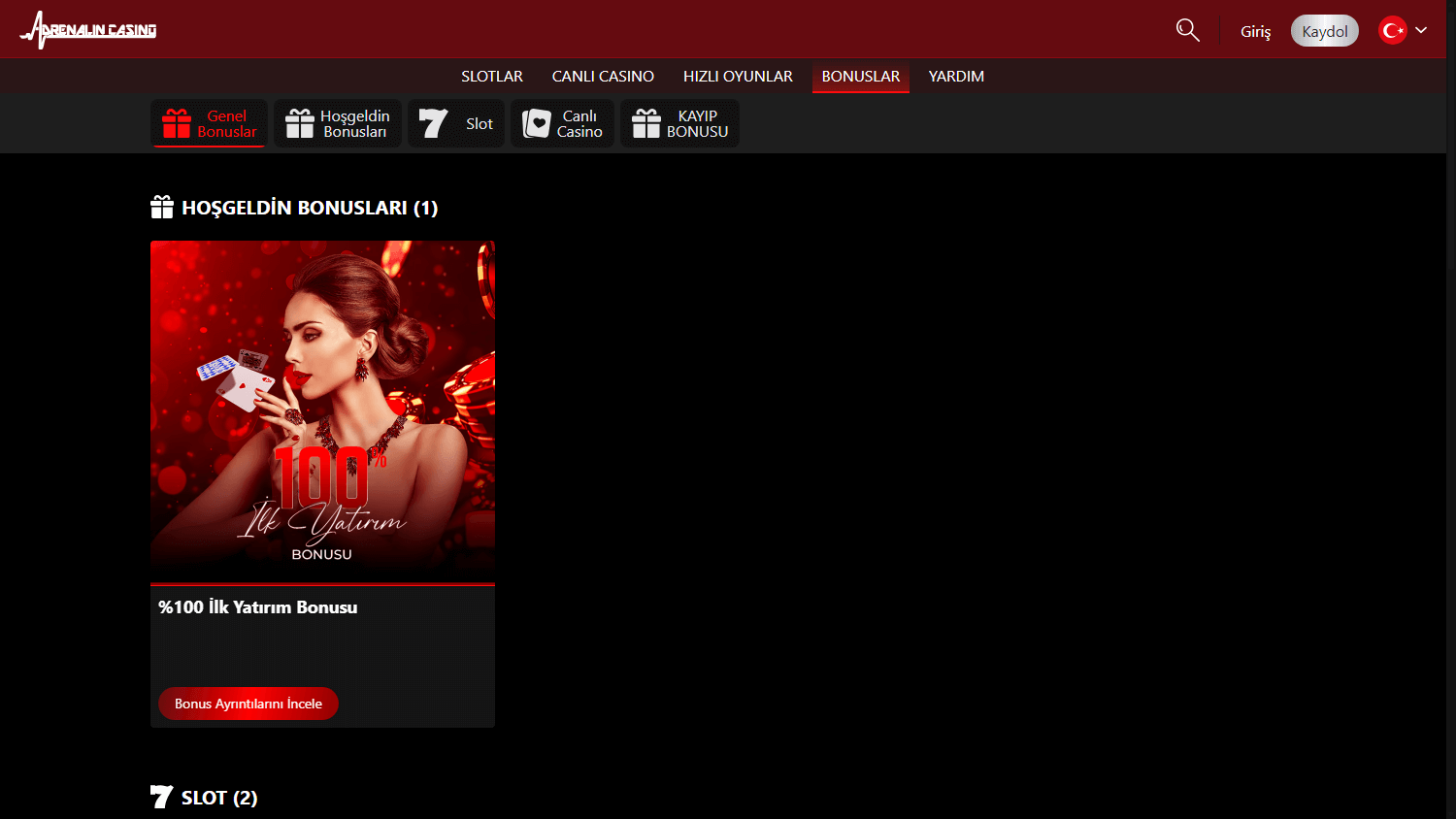Image resolution: width=1456 pixels, height=819 pixels.
Task: Open the CANLI CASINO tab
Action: (x=603, y=76)
